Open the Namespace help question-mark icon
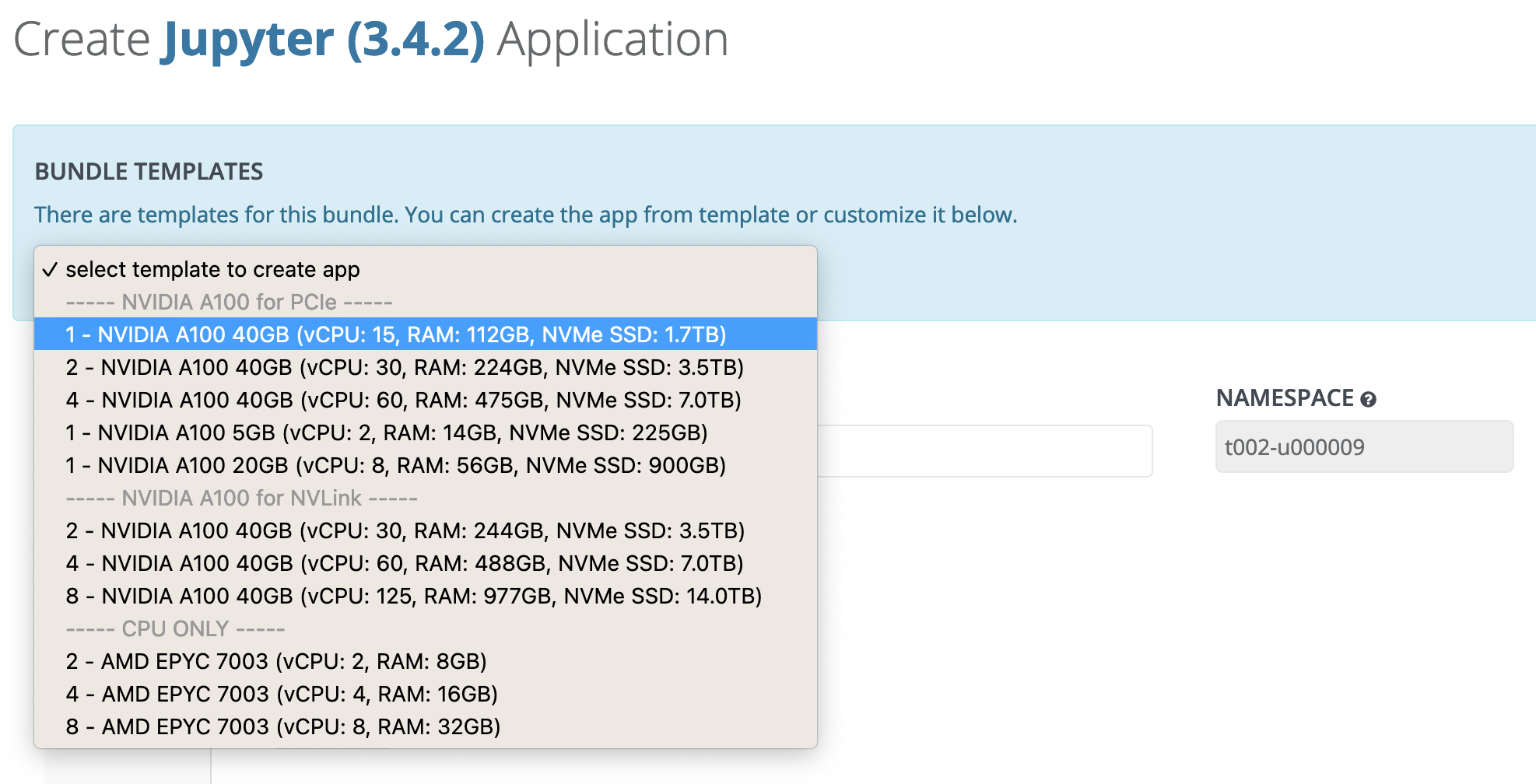 (x=1368, y=400)
